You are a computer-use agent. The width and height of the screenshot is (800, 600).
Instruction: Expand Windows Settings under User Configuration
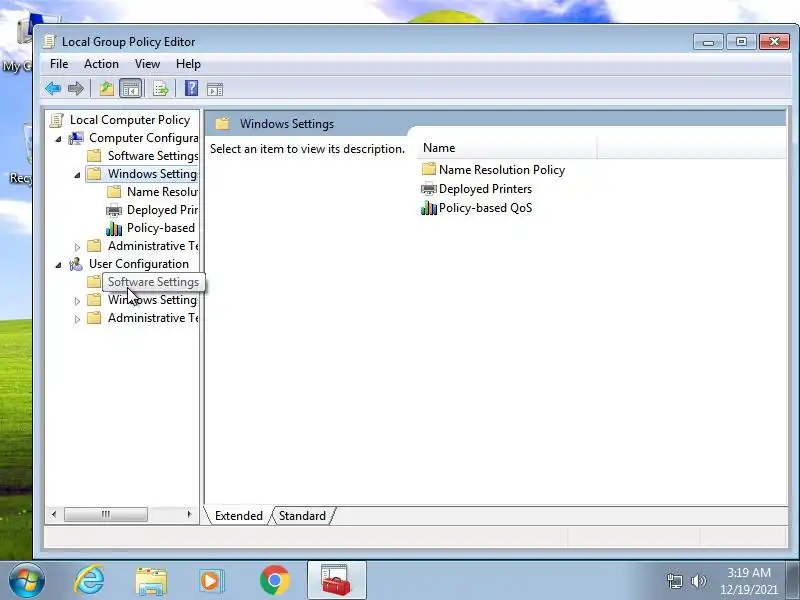pyautogui.click(x=77, y=301)
